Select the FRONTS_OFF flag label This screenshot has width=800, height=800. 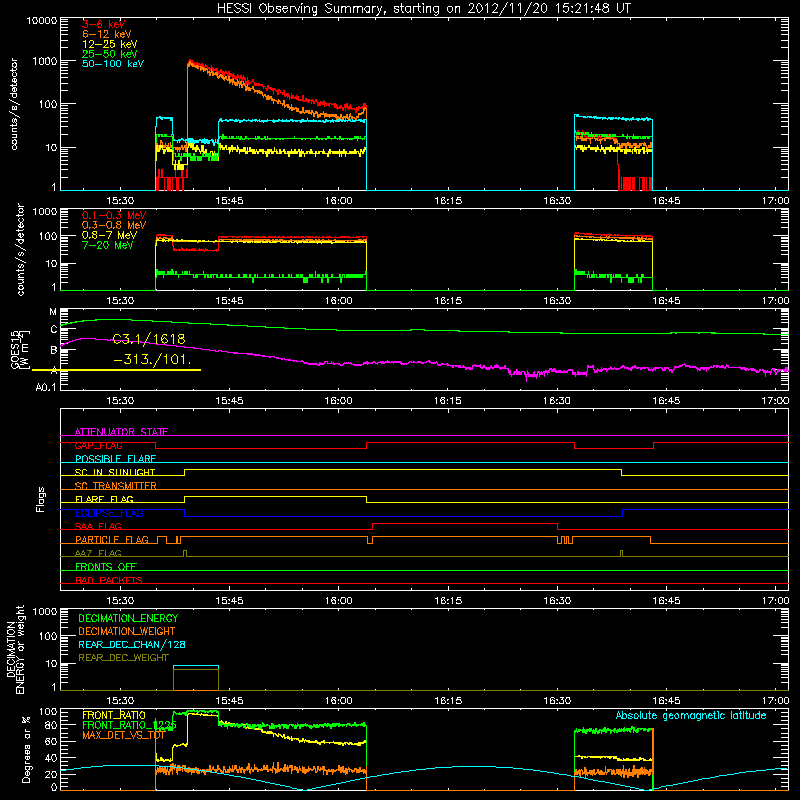click(x=106, y=566)
